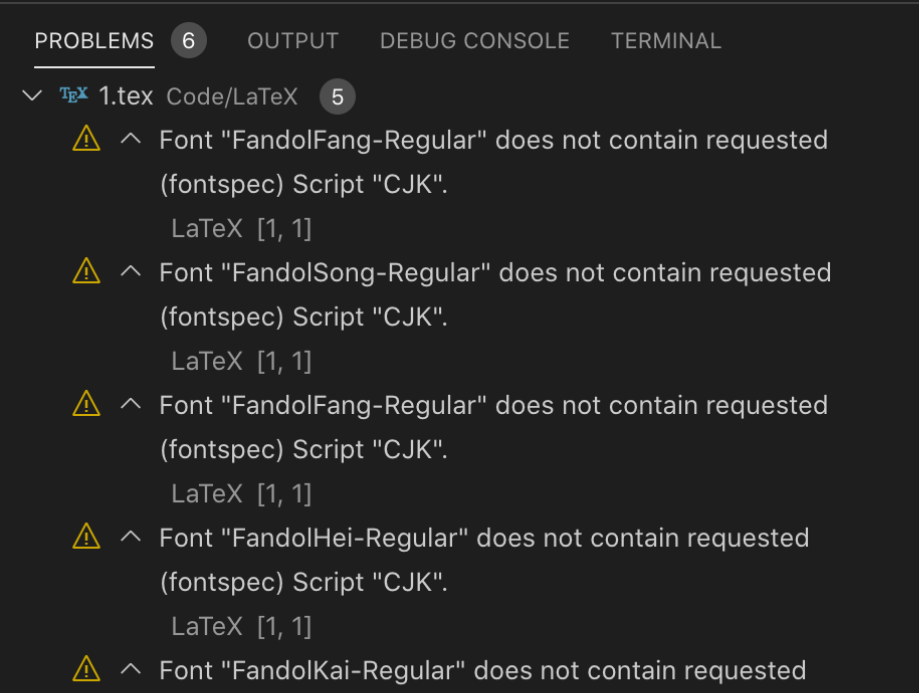Click the warning triangle on the first FandolFang warning

point(86,139)
